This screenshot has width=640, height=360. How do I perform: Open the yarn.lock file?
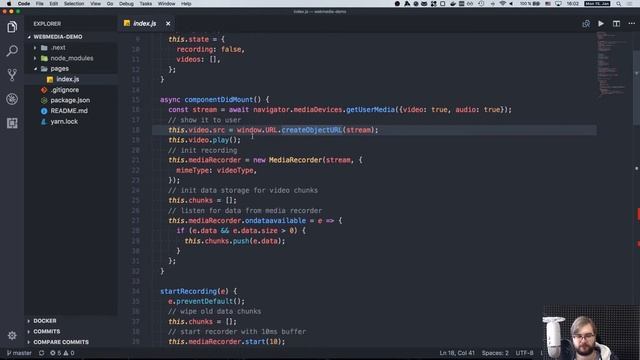pos(71,122)
